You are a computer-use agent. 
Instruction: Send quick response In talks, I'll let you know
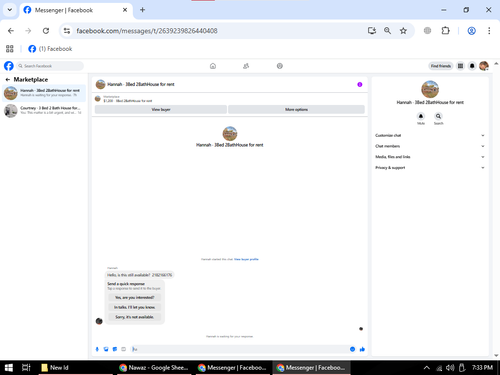point(134,307)
